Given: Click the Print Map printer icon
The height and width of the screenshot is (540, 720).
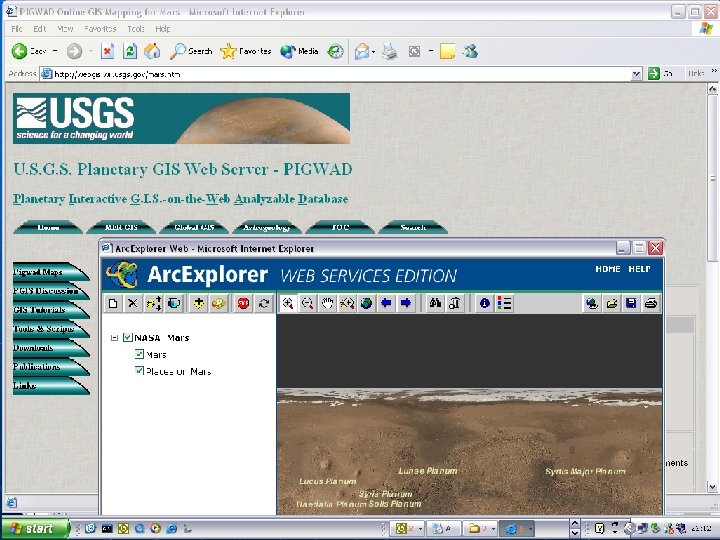Looking at the screenshot, I should point(651,303).
